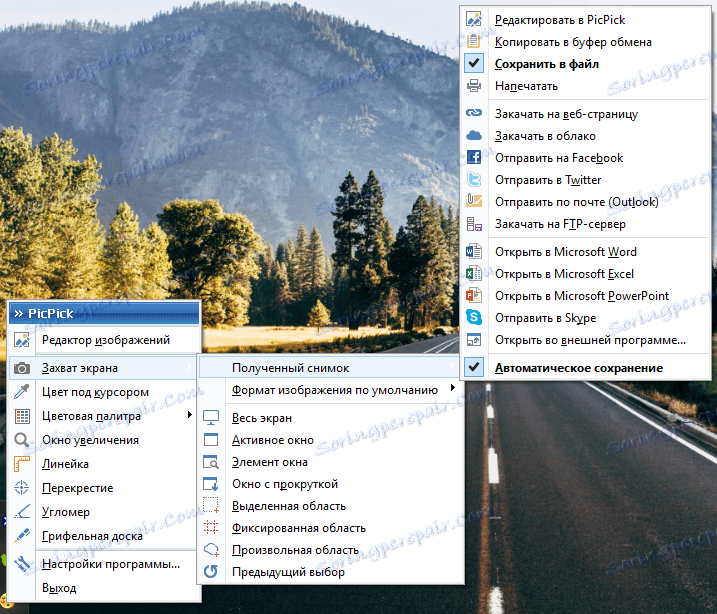Click the FTP server icon

click(x=474, y=224)
